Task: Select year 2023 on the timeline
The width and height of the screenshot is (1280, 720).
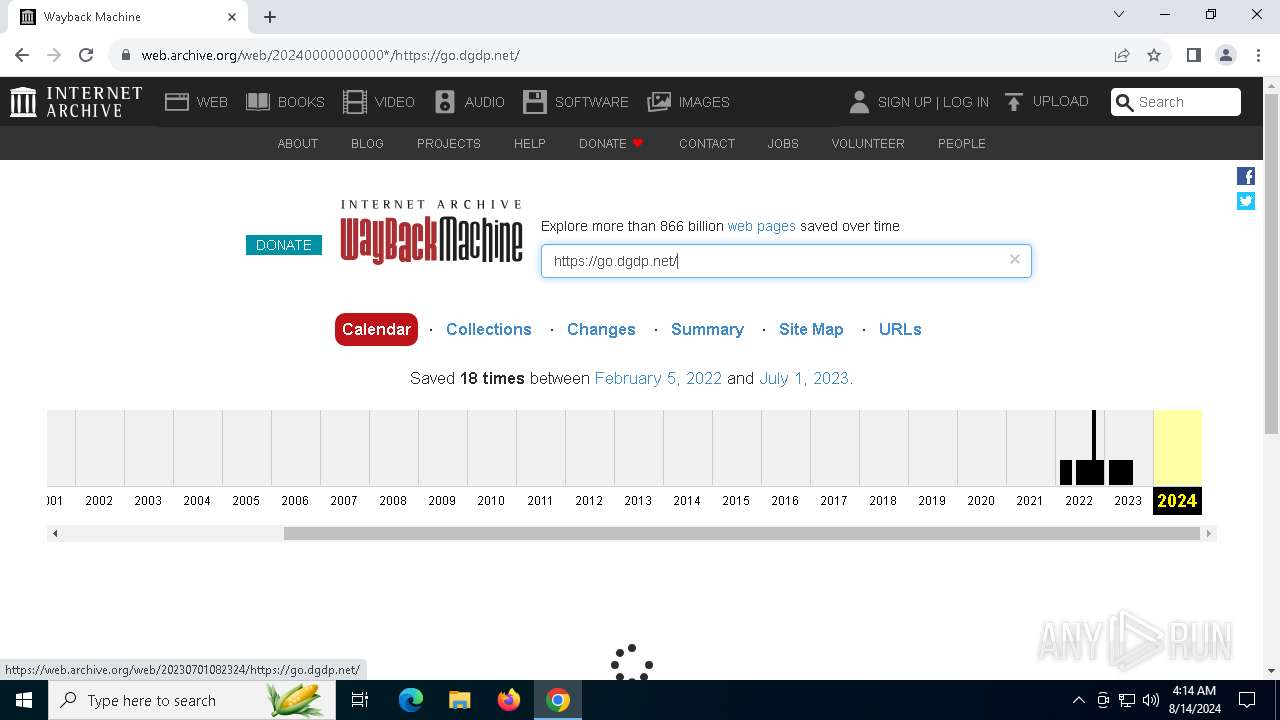Action: (x=1128, y=500)
